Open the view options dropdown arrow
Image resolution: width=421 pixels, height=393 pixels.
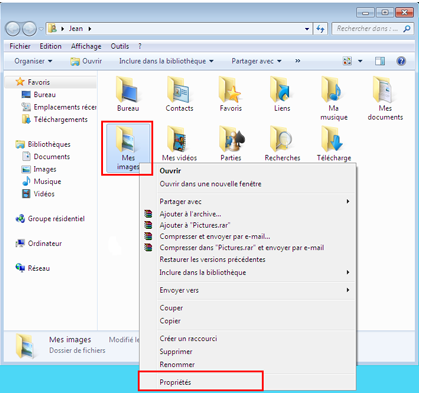tap(360, 61)
